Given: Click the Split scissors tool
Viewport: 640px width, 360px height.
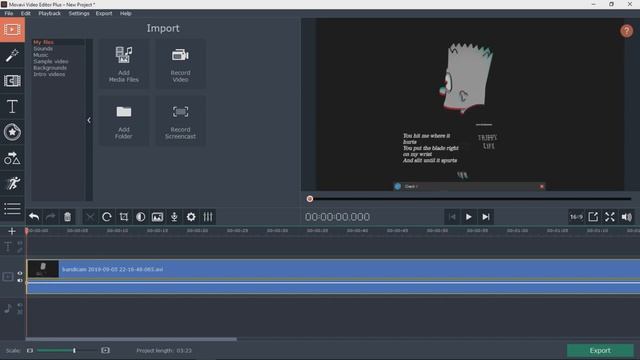Looking at the screenshot, I should (90, 217).
